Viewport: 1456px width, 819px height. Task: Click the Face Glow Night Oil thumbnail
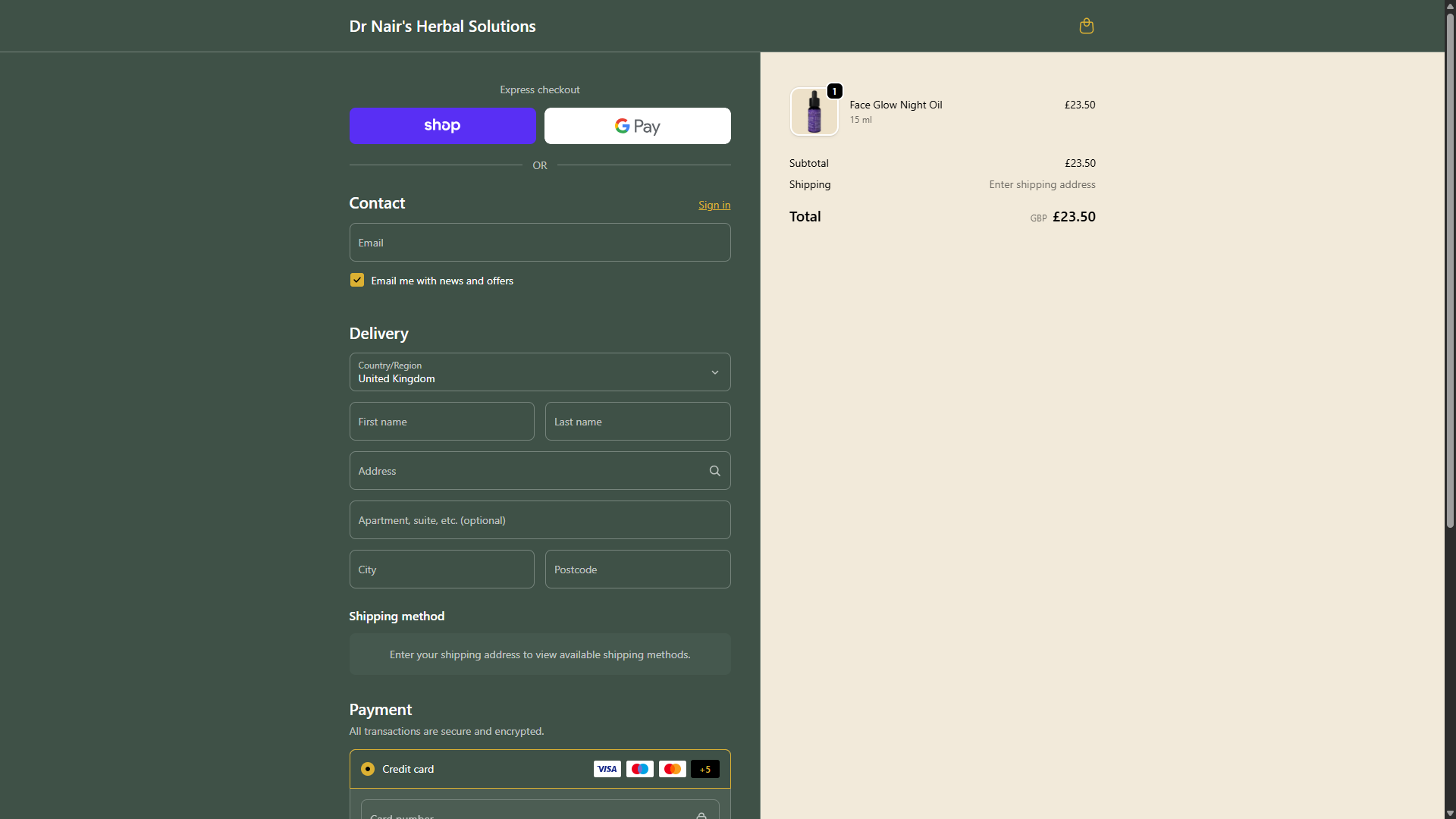(814, 111)
